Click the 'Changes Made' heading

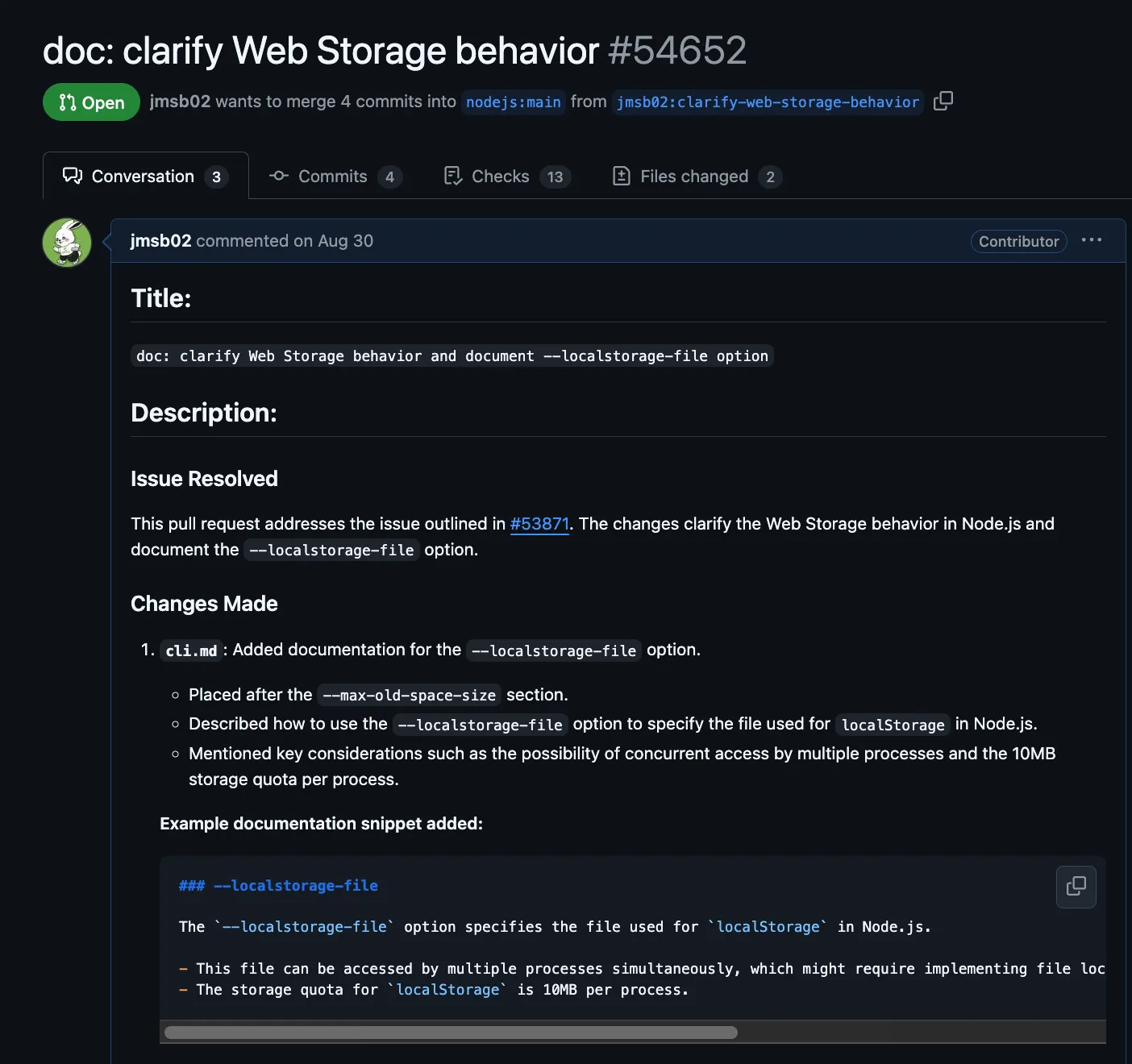click(x=204, y=604)
